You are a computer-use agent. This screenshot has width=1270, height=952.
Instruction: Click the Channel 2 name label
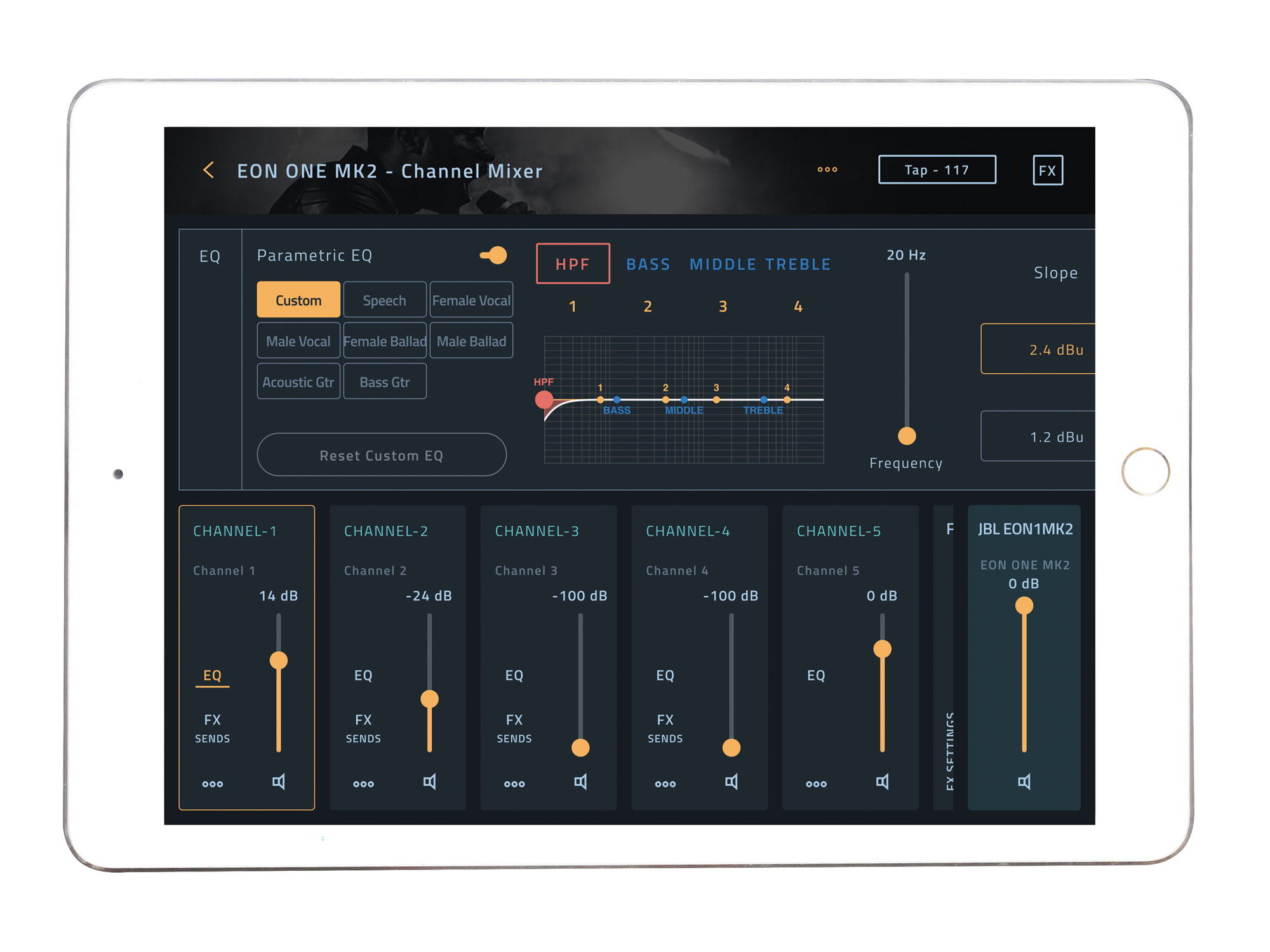(375, 571)
